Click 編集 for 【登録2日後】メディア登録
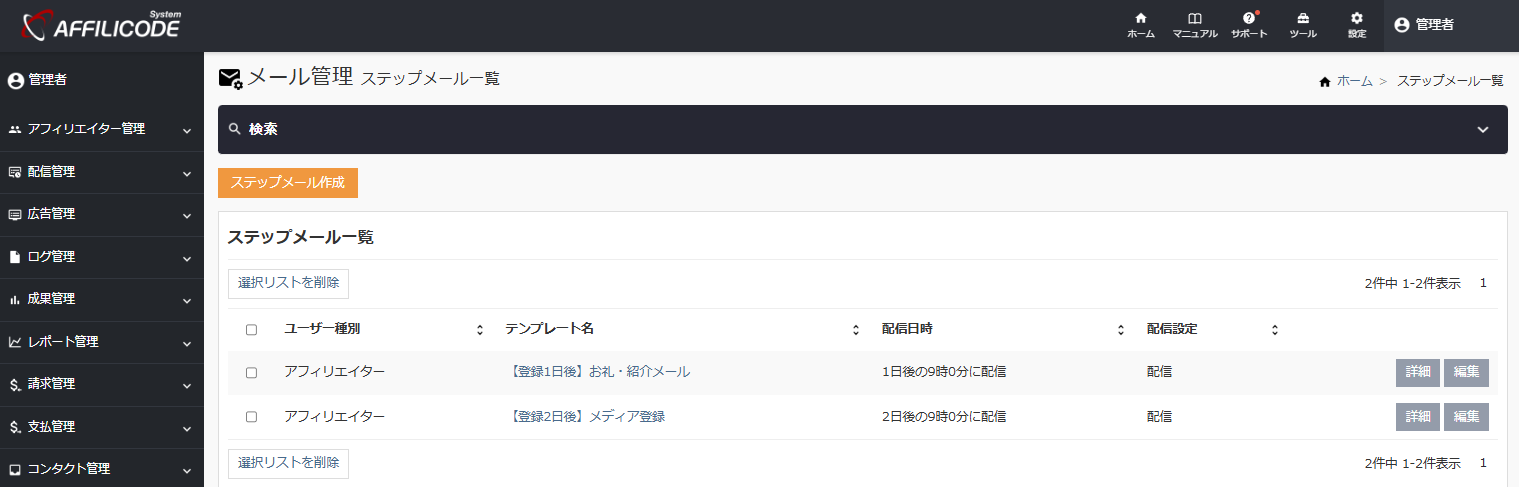 1466,417
